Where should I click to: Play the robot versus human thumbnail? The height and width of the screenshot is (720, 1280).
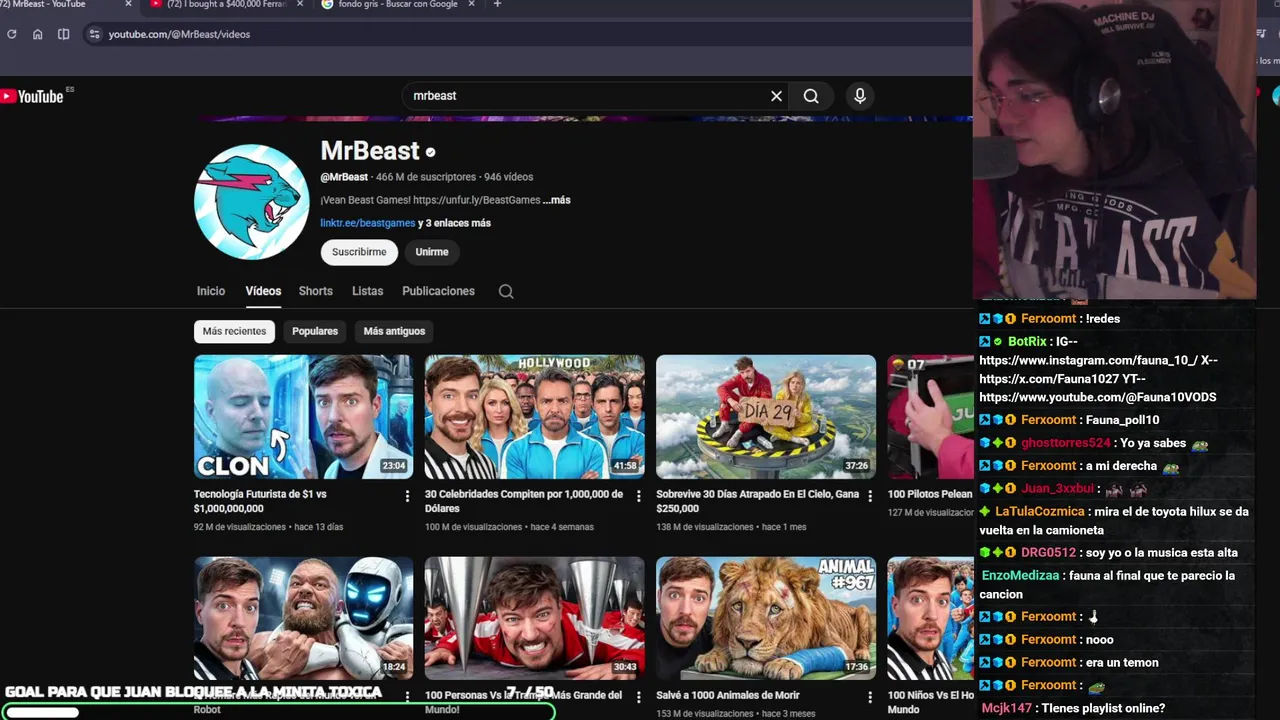tap(303, 618)
